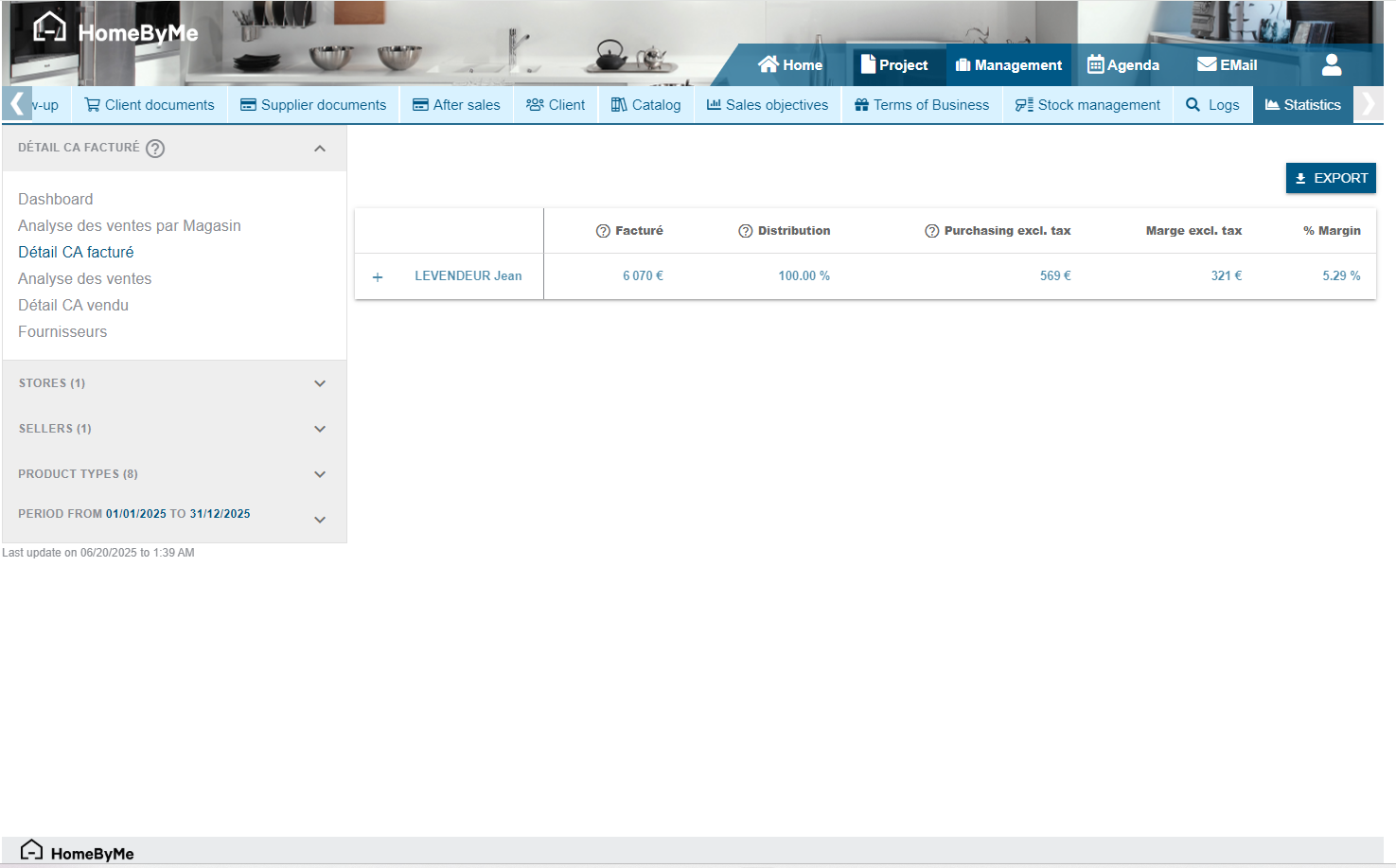Collapse the Détail CA Facturé panel
The width and height of the screenshot is (1396, 868).
click(320, 149)
